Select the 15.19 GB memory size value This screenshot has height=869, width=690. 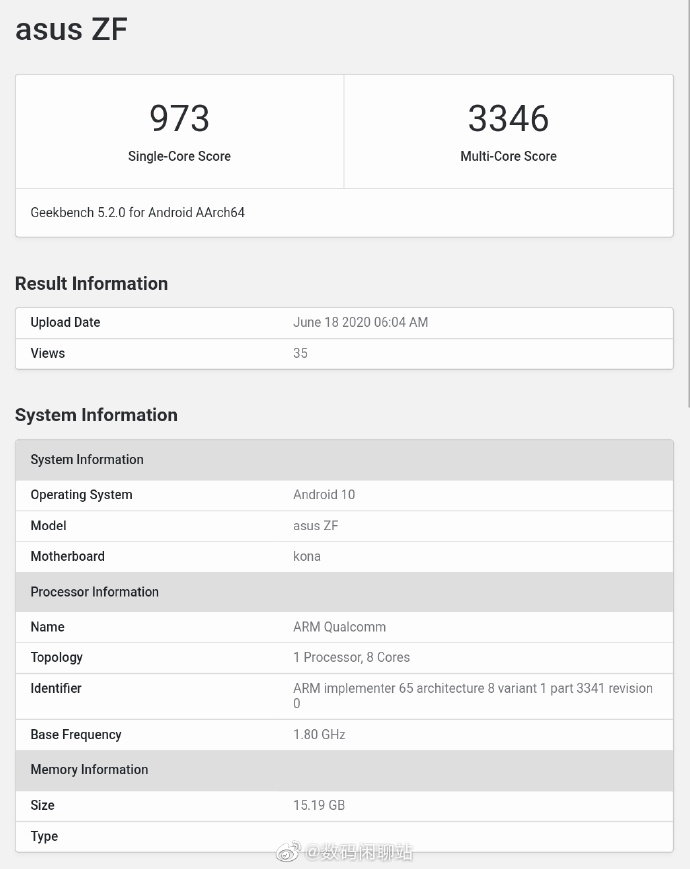(x=319, y=805)
